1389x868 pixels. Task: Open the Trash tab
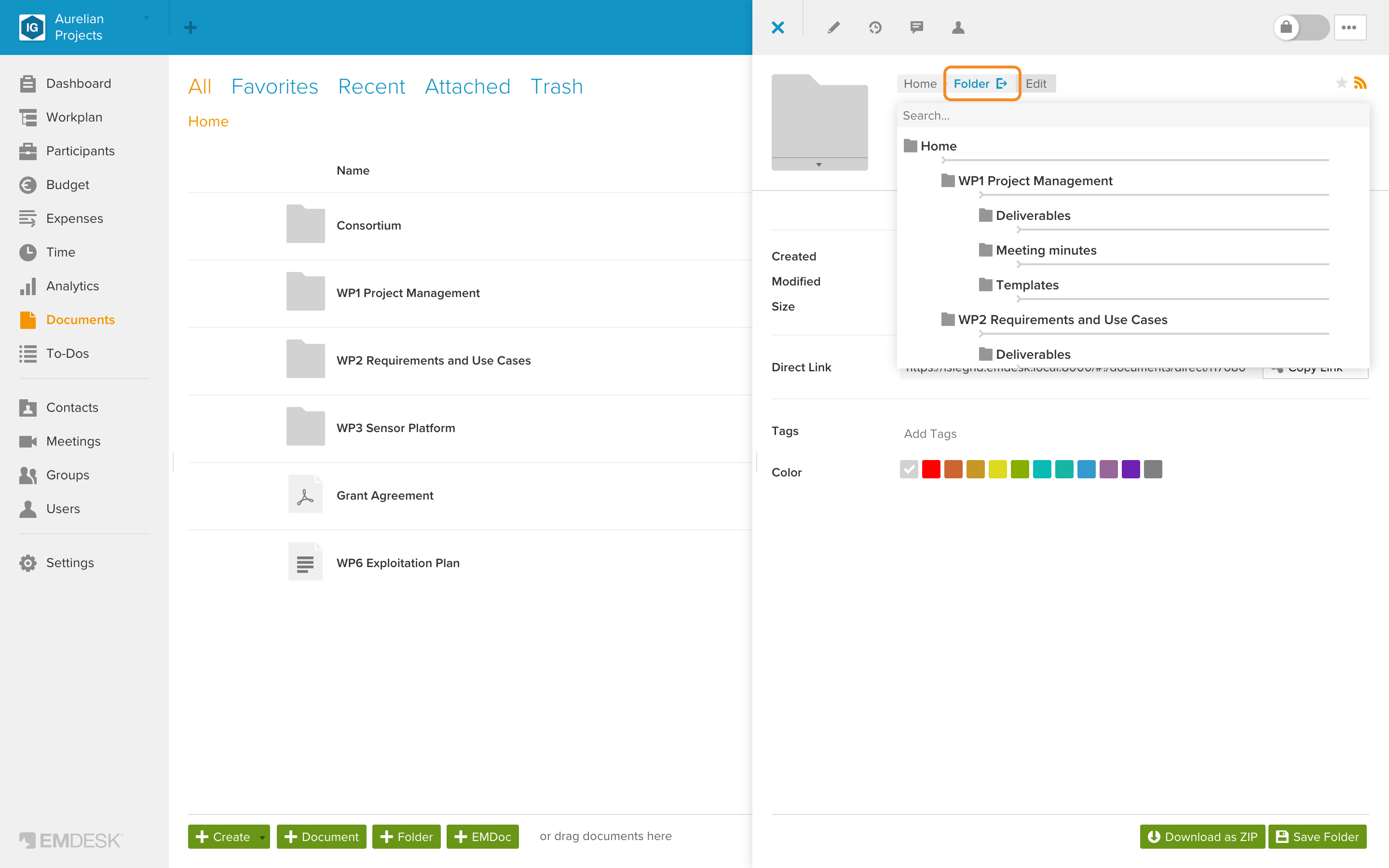[x=556, y=86]
